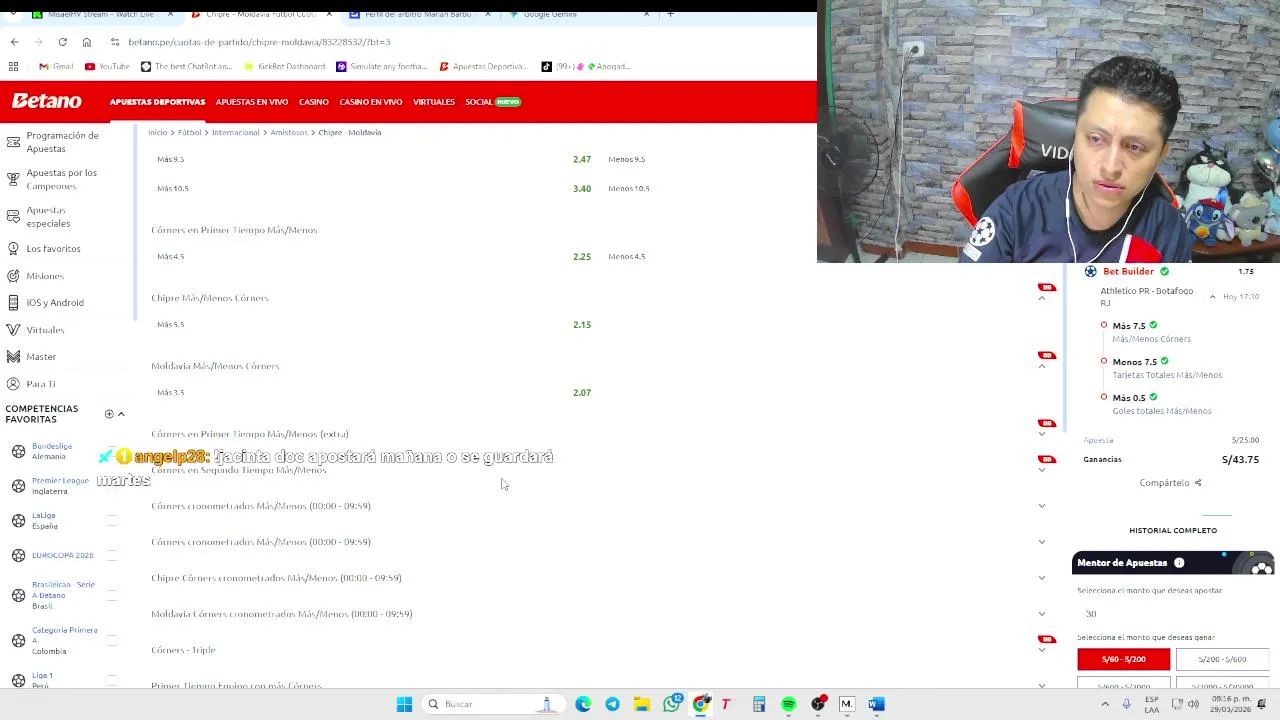Viewport: 1280px width, 720px height.
Task: Select odds 2.15 Chipre Más 5.5
Action: [x=582, y=324]
